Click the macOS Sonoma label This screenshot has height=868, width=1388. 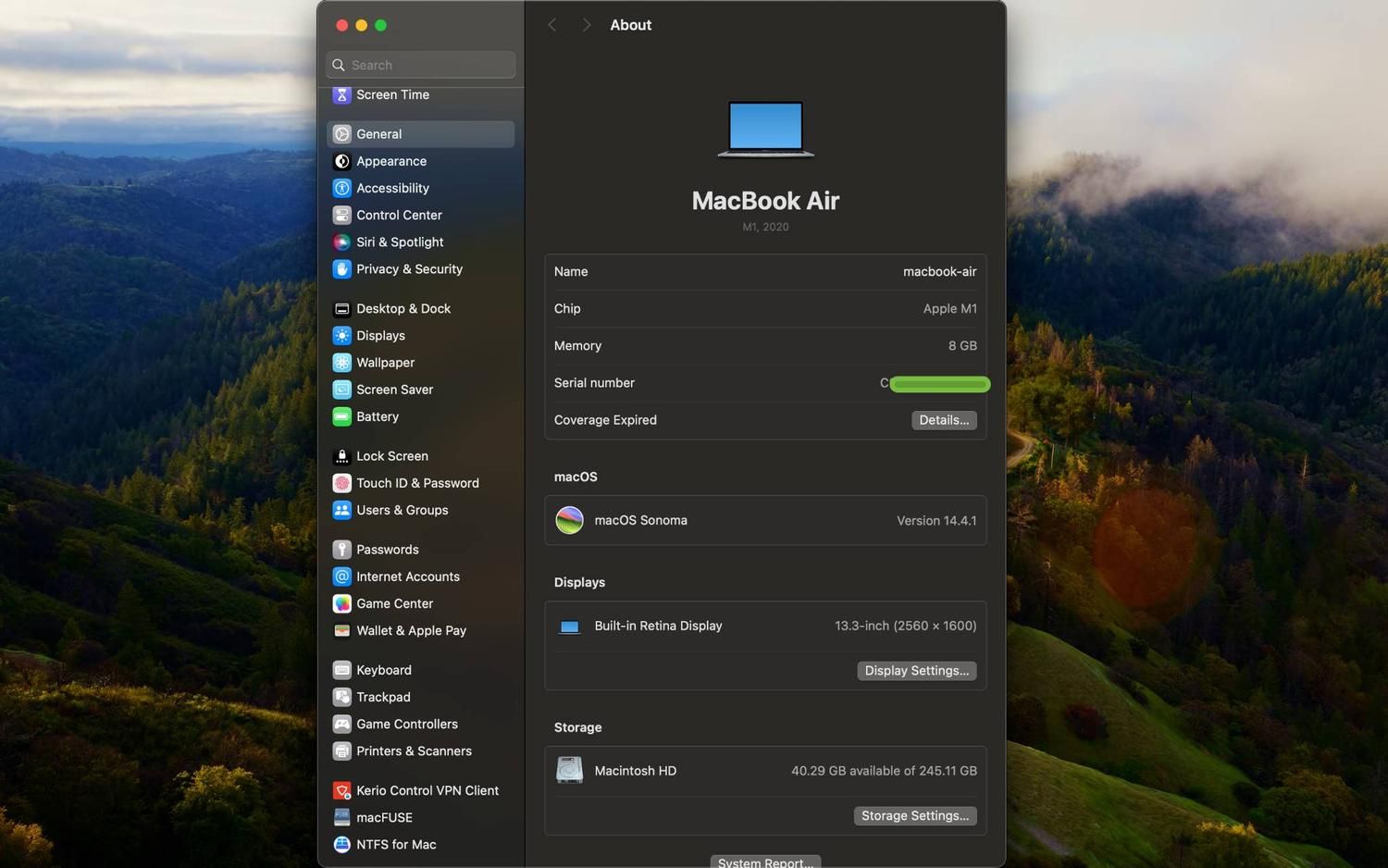pyautogui.click(x=640, y=521)
